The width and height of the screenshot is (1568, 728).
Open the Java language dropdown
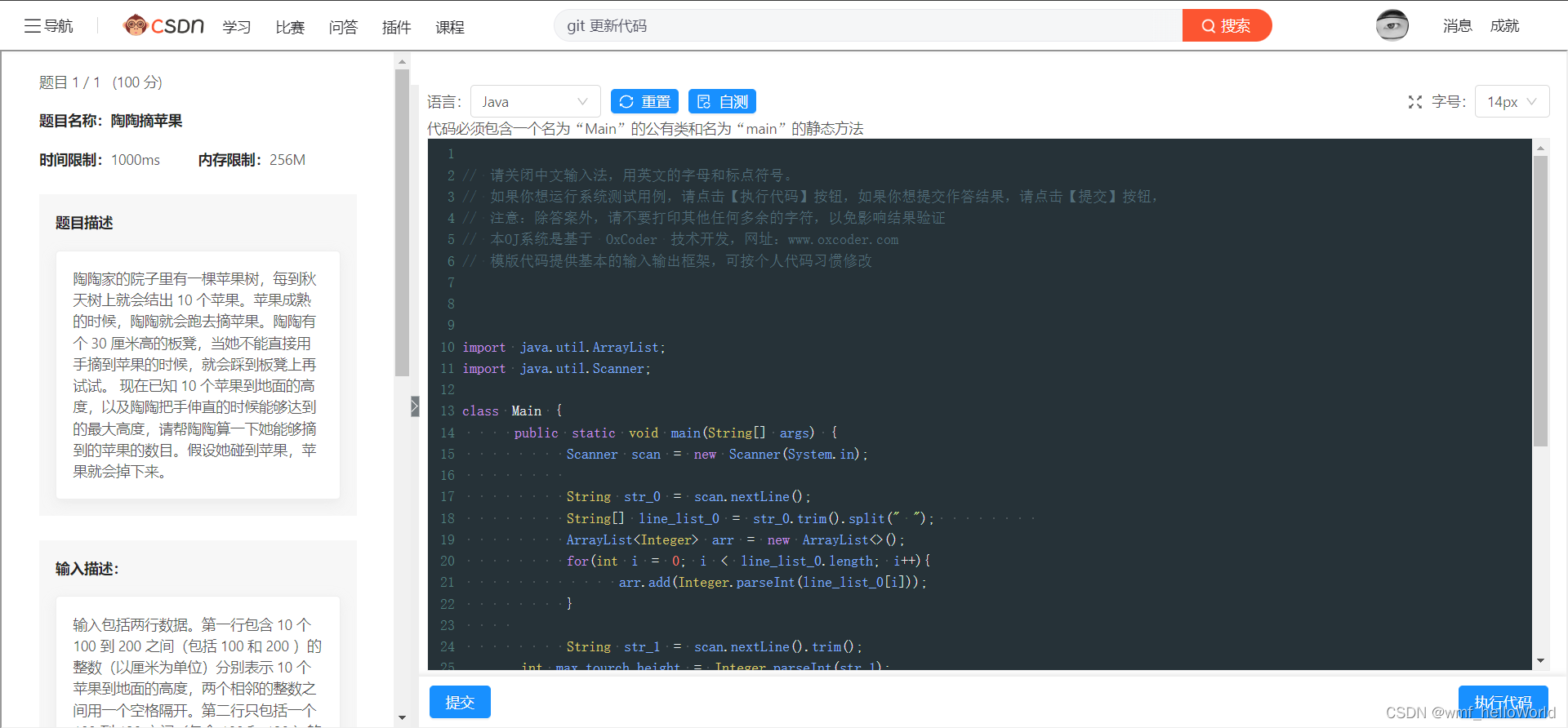(x=536, y=101)
